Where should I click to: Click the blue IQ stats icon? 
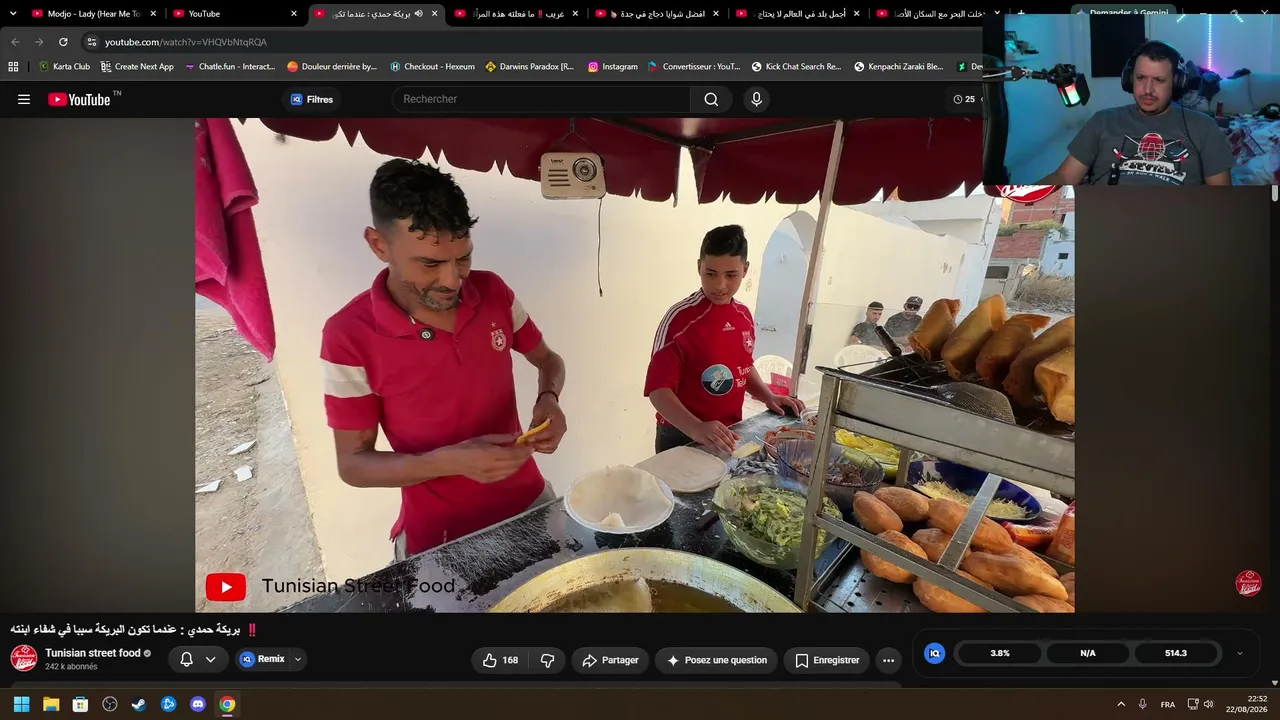(x=935, y=653)
